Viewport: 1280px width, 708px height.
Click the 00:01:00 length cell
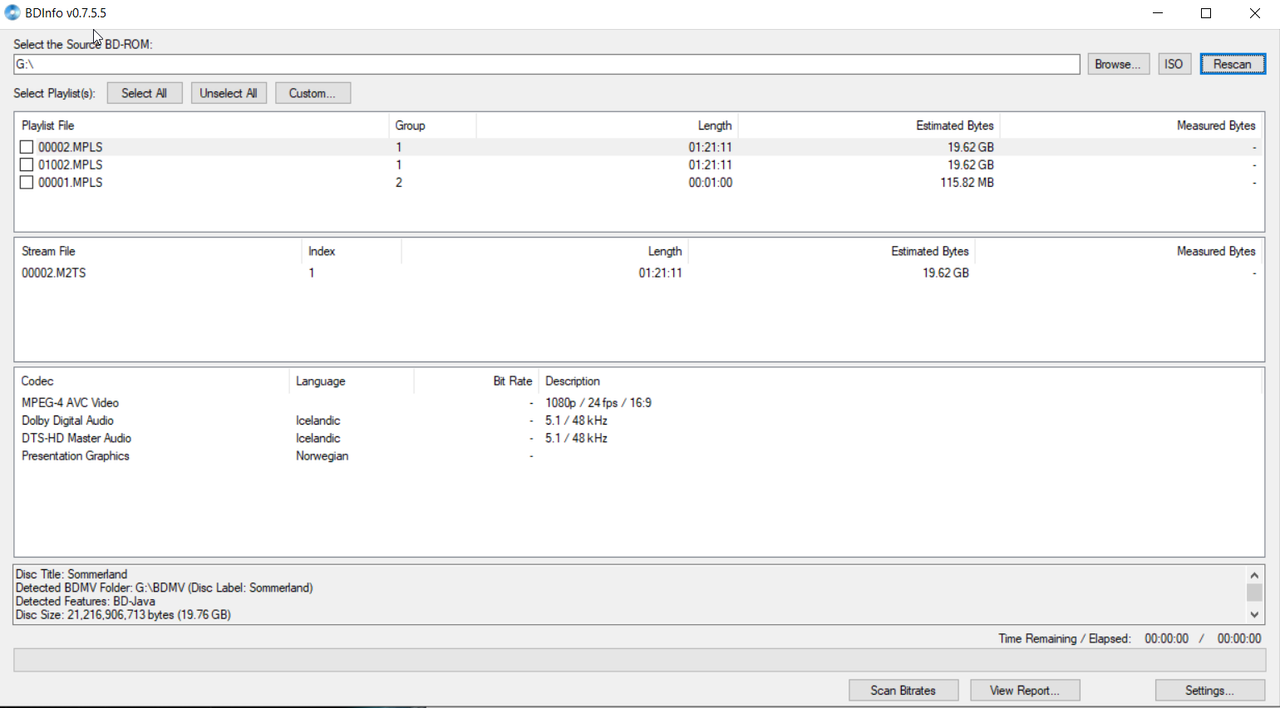coord(710,183)
